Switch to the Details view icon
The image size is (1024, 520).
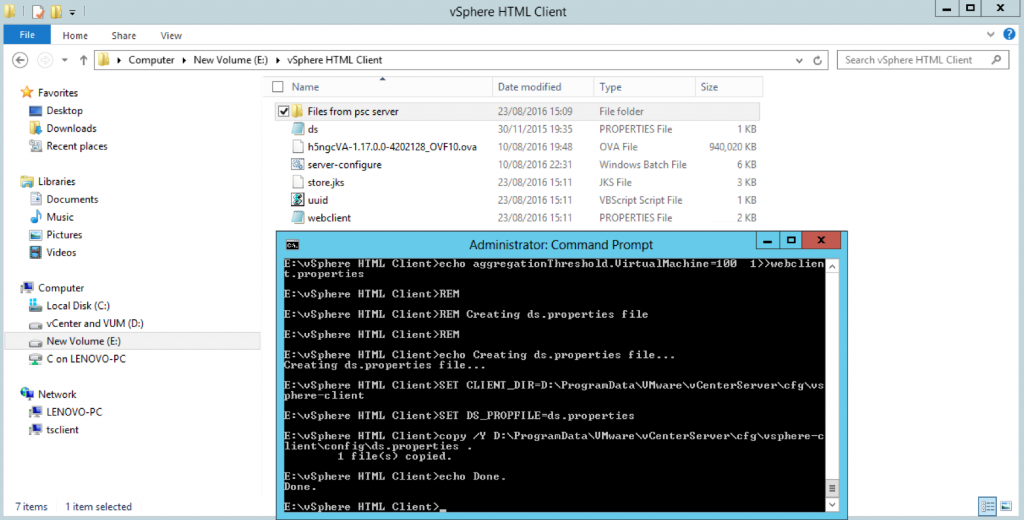pos(987,506)
